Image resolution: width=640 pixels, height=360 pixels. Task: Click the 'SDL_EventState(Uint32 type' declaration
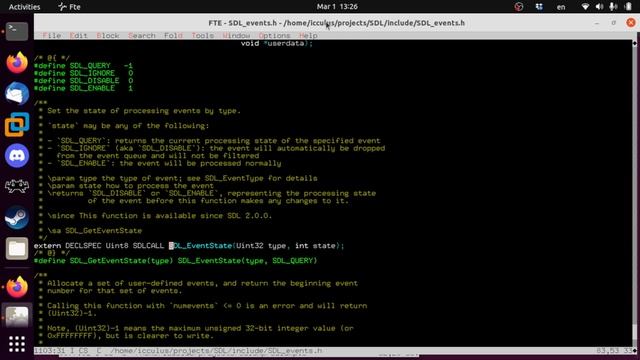257,246
